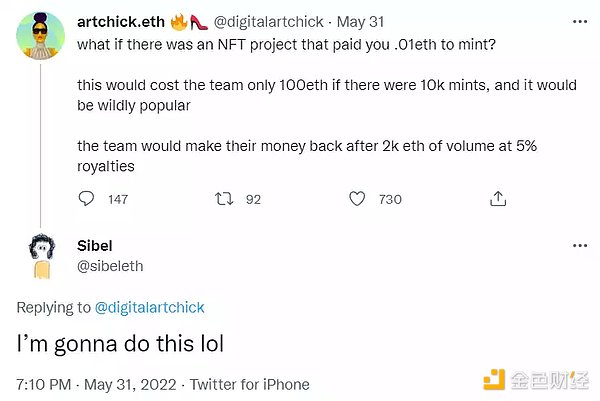Image resolution: width=600 pixels, height=401 pixels.
Task: Click the reply speech bubble icon
Action: click(86, 199)
